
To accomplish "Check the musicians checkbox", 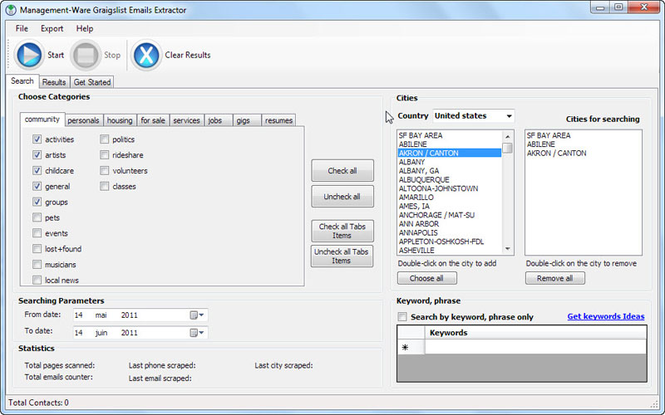I will tap(37, 265).
